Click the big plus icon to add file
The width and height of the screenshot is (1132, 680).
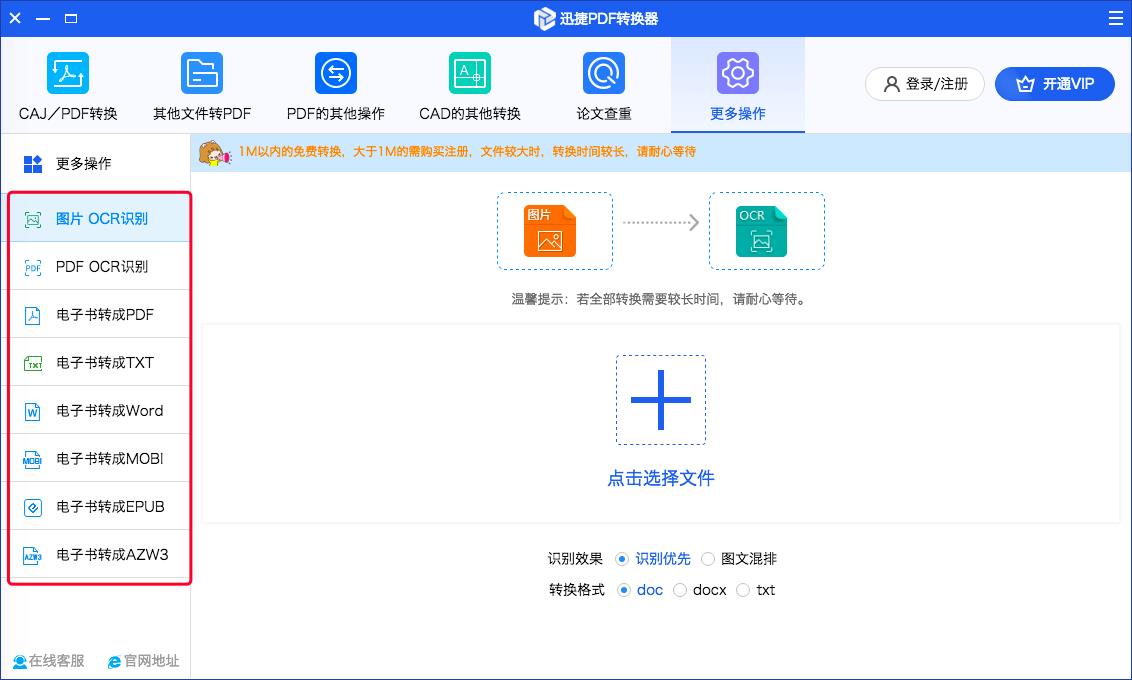coord(660,400)
